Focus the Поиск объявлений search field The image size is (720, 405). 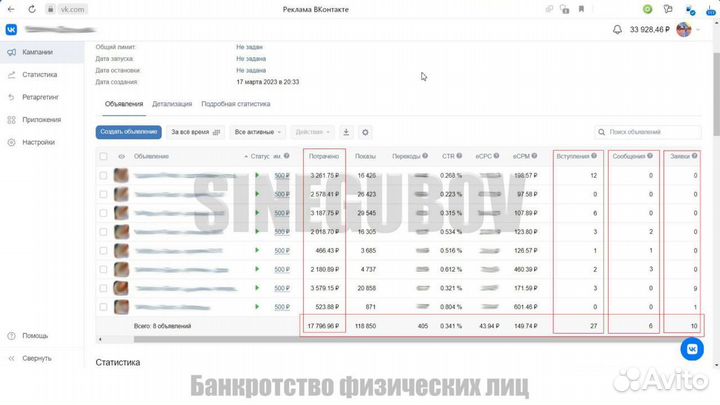tap(648, 132)
